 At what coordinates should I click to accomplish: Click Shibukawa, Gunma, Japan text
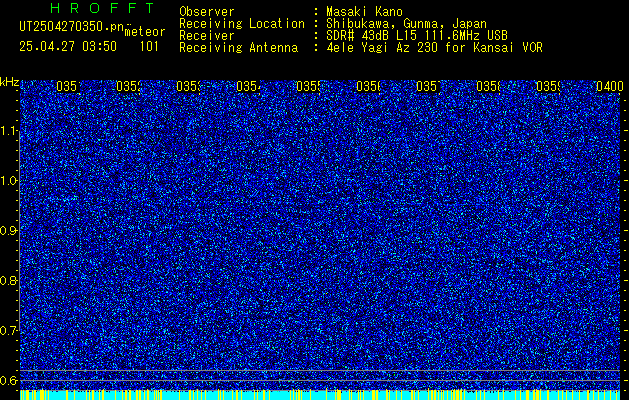(x=406, y=24)
